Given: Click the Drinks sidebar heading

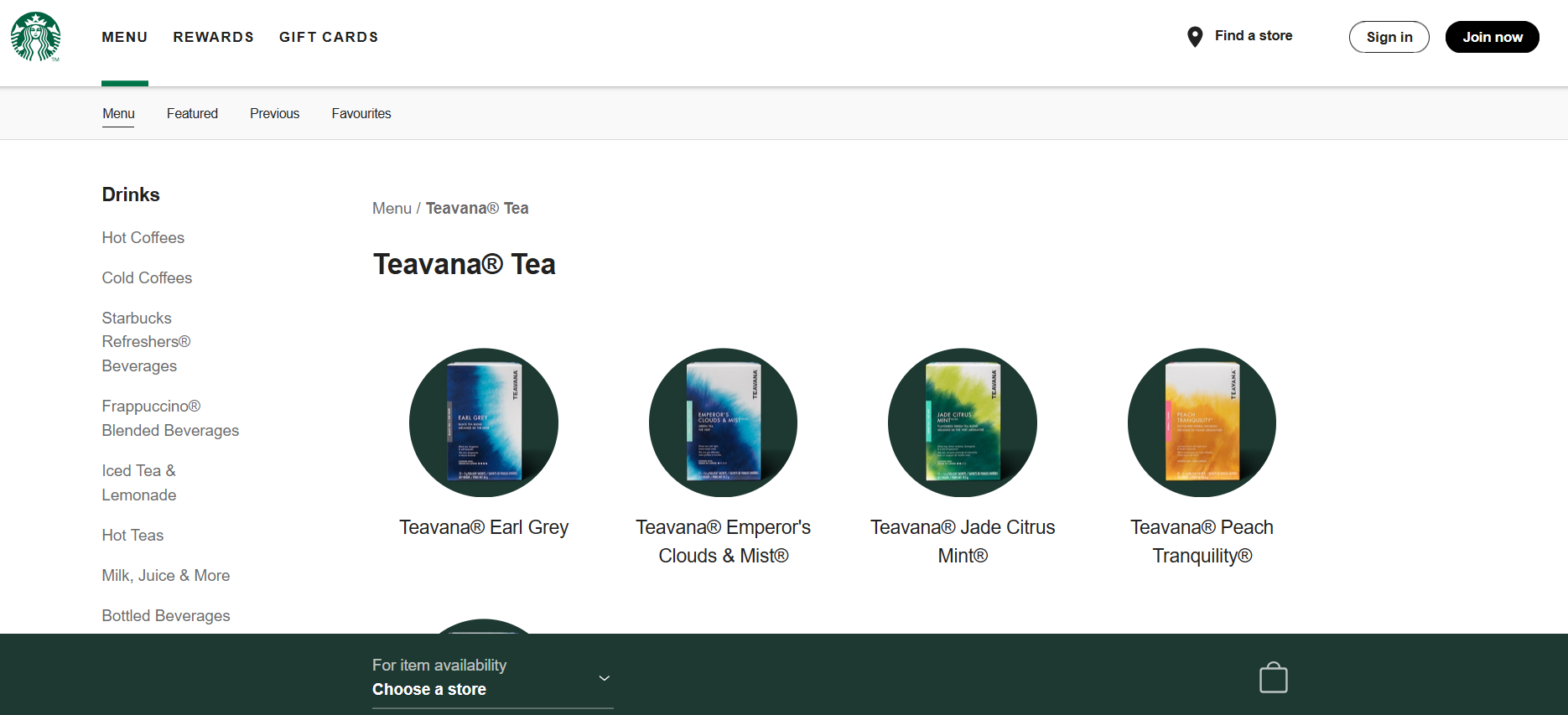Looking at the screenshot, I should coord(131,194).
